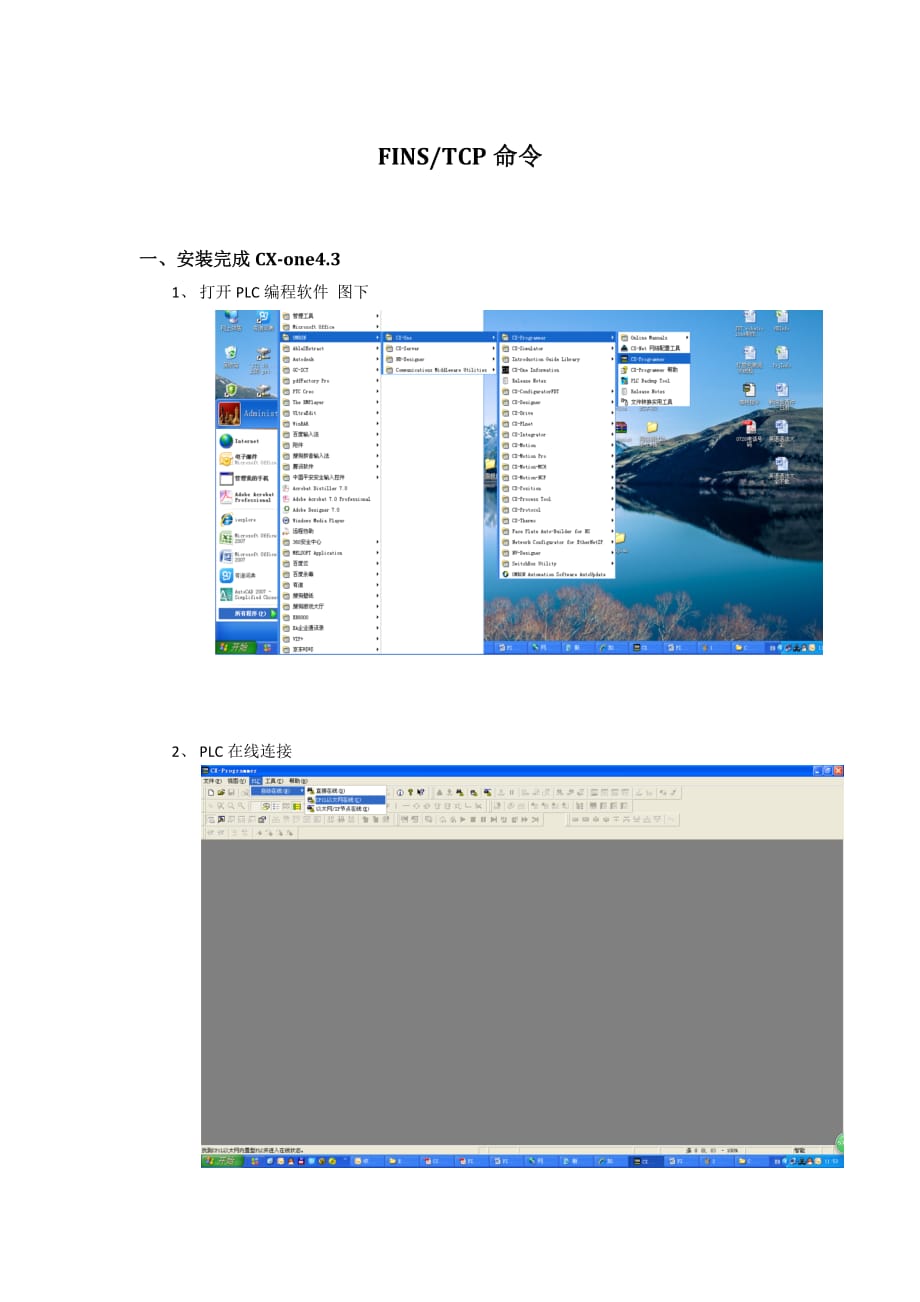Image resolution: width=920 pixels, height=1302 pixels.
Task: Launch Windows Media Player from the programs list
Action: pyautogui.click(x=318, y=520)
